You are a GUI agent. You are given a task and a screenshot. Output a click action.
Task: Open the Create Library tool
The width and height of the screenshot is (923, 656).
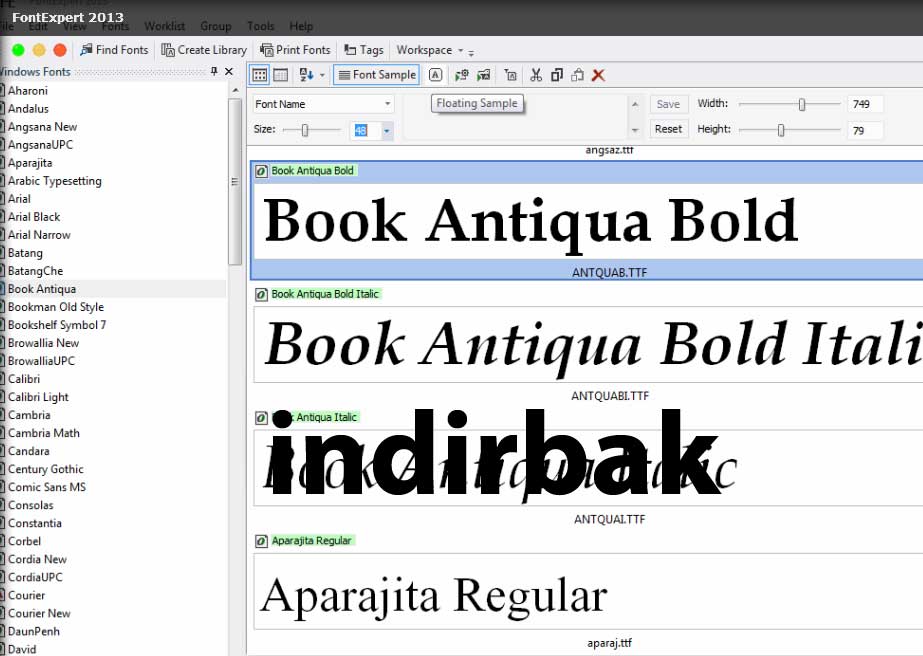click(204, 50)
